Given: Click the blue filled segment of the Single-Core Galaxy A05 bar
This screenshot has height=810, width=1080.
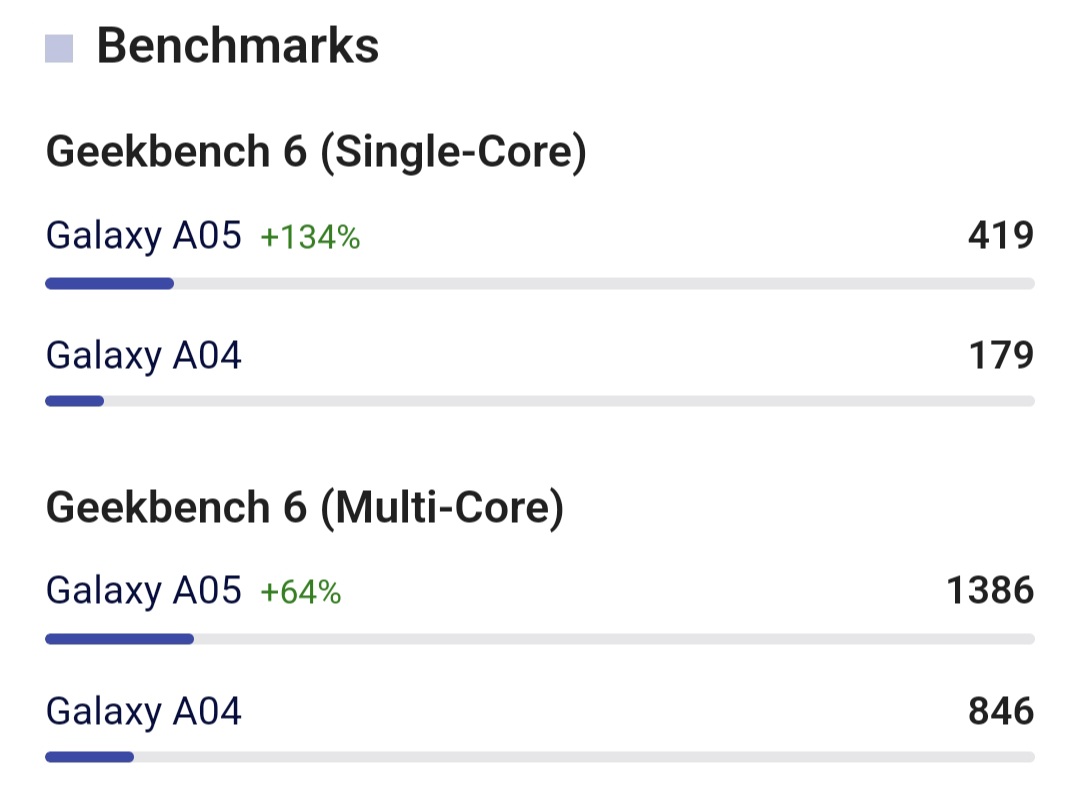Looking at the screenshot, I should [109, 284].
